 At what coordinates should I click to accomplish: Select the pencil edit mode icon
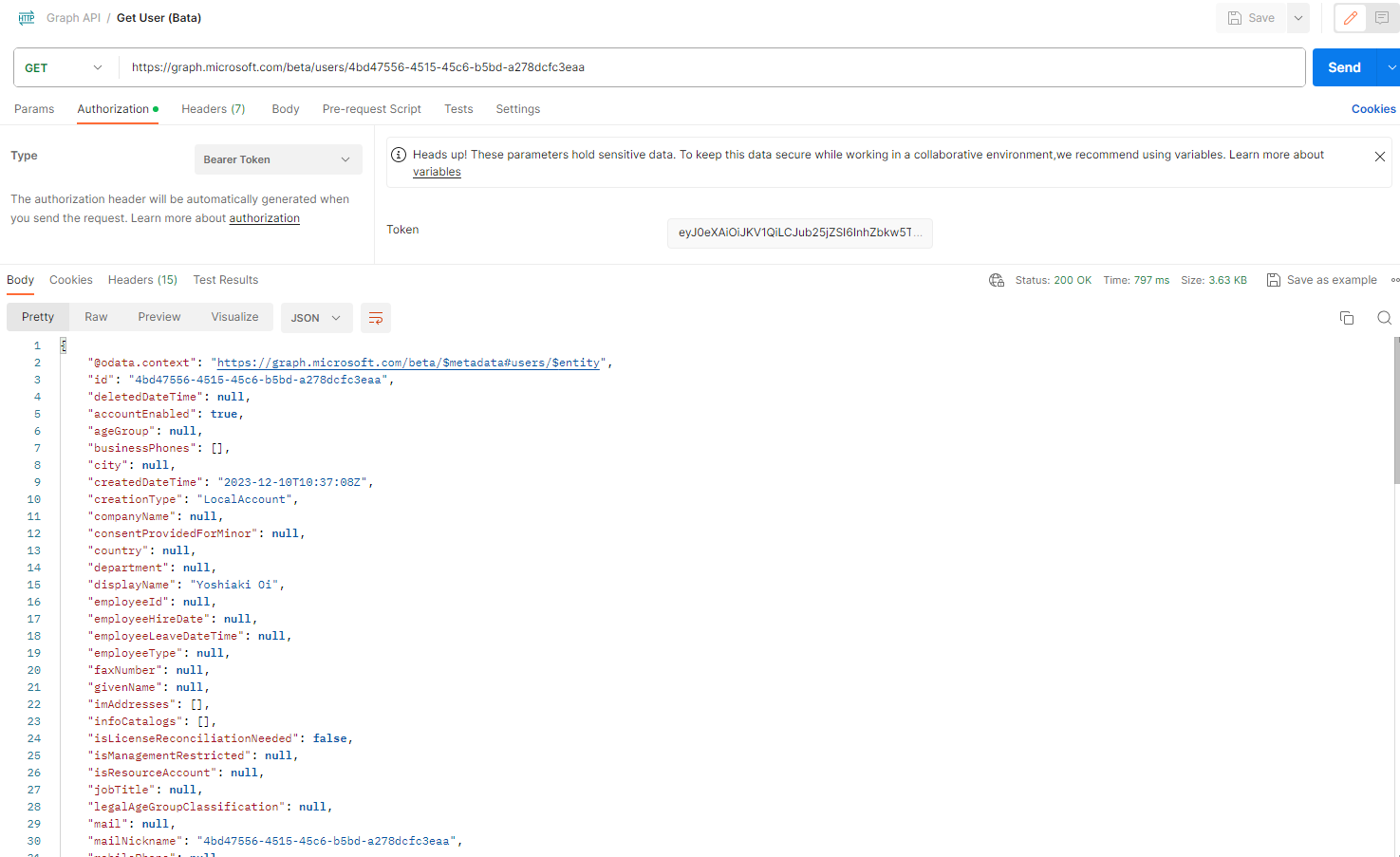coord(1350,18)
